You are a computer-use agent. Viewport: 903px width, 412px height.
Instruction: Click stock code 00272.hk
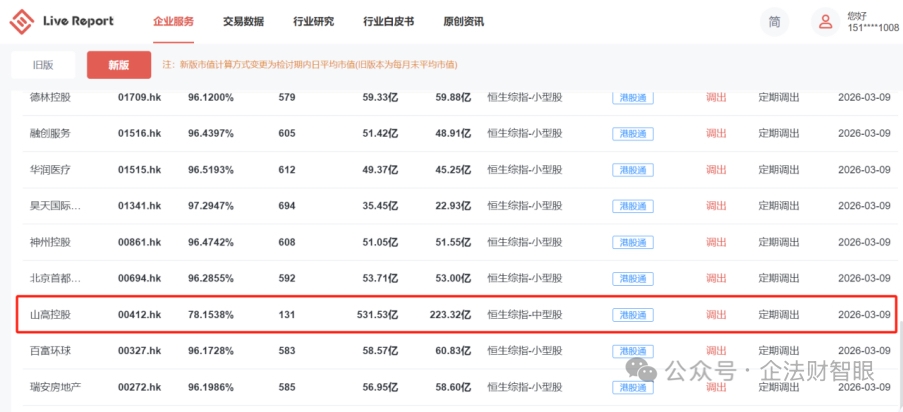pyautogui.click(x=139, y=387)
